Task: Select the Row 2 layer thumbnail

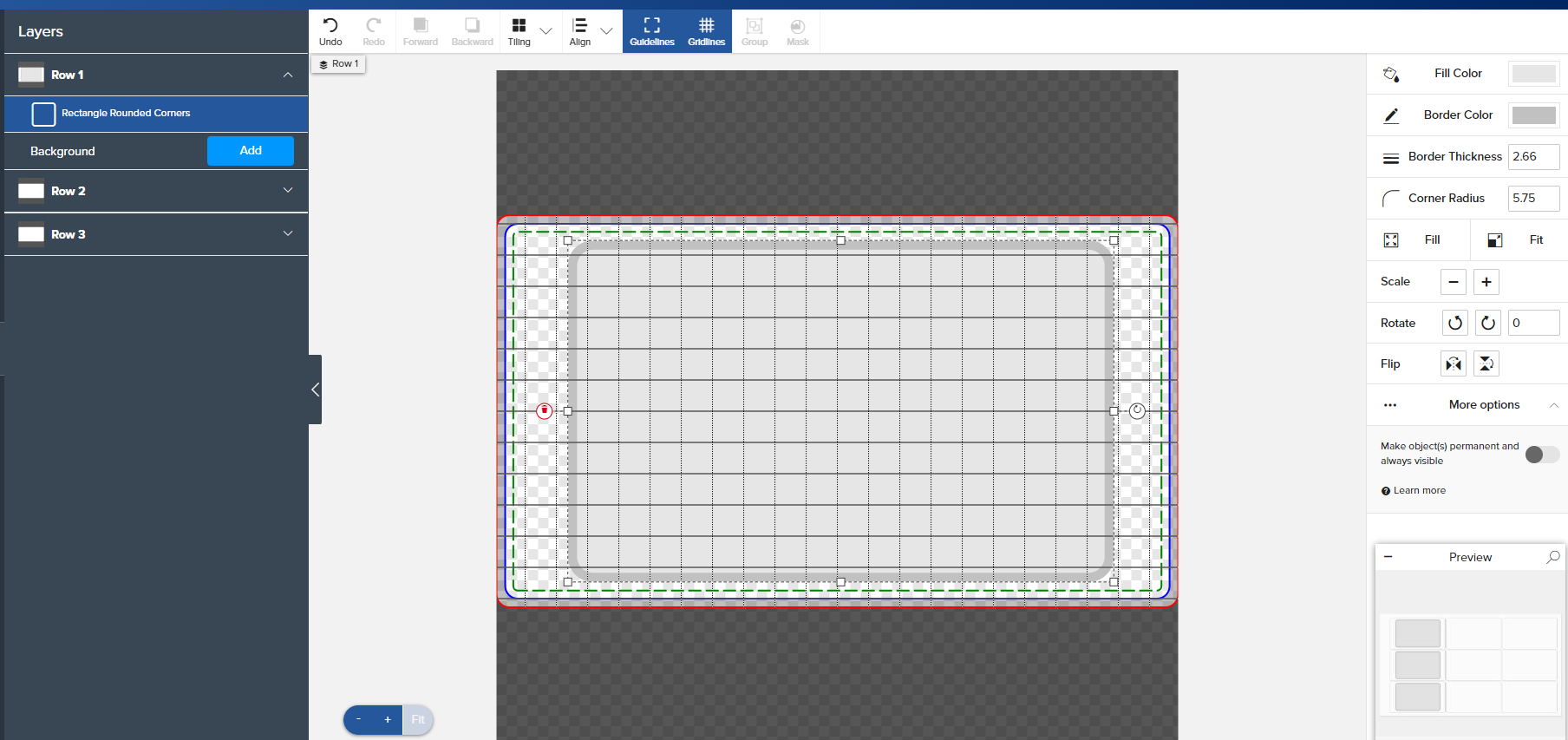Action: 31,191
